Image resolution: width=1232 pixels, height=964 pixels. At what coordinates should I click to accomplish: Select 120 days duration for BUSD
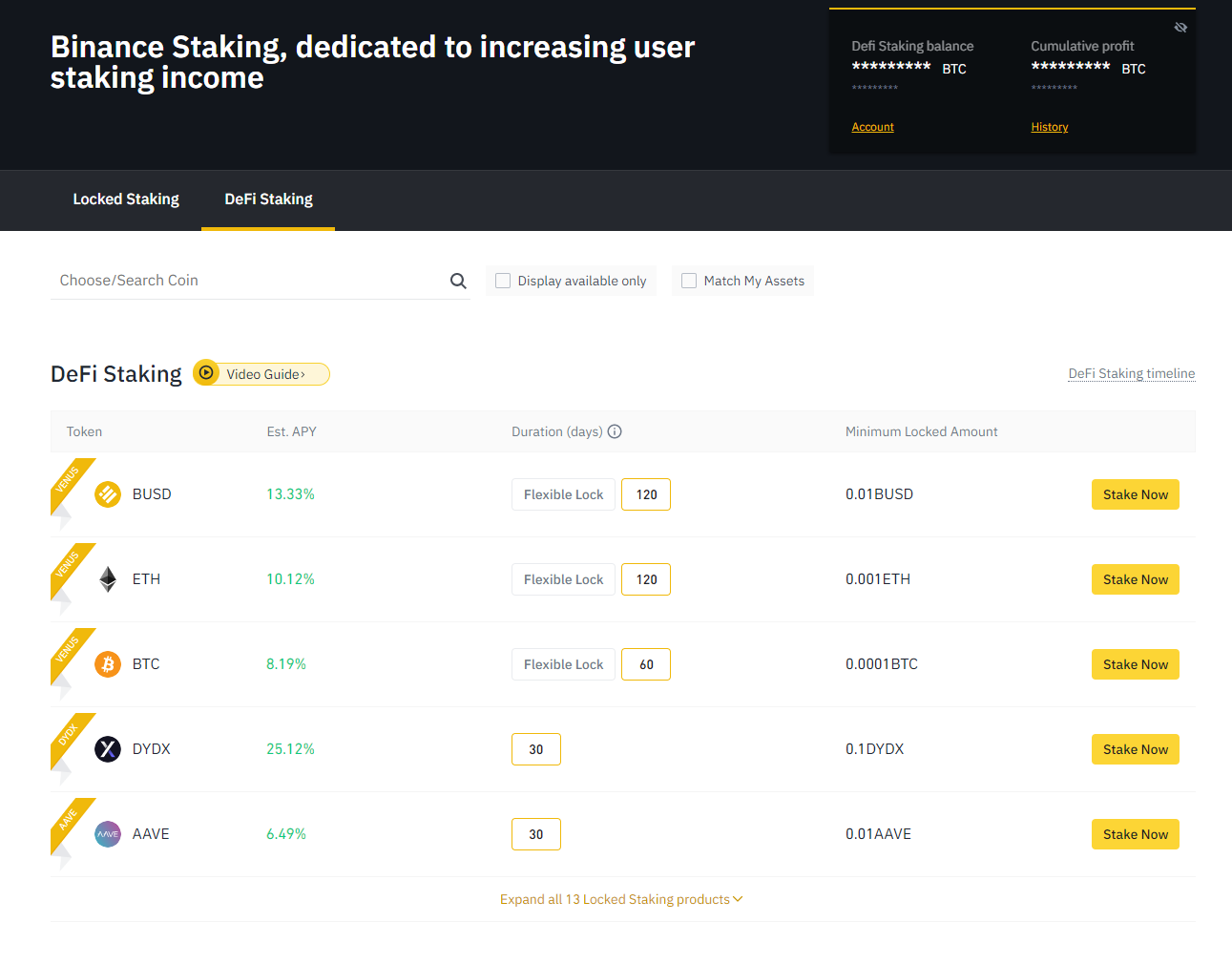tap(646, 494)
